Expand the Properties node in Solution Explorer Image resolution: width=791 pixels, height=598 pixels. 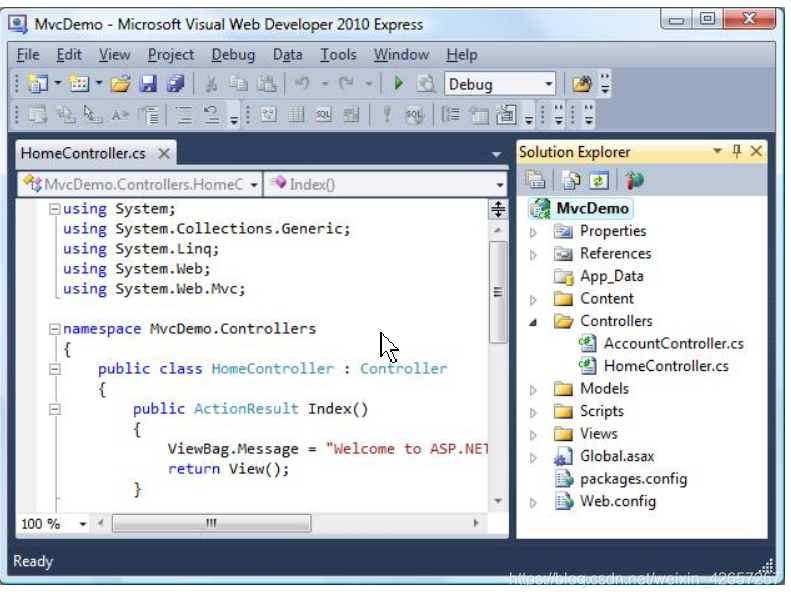click(533, 232)
